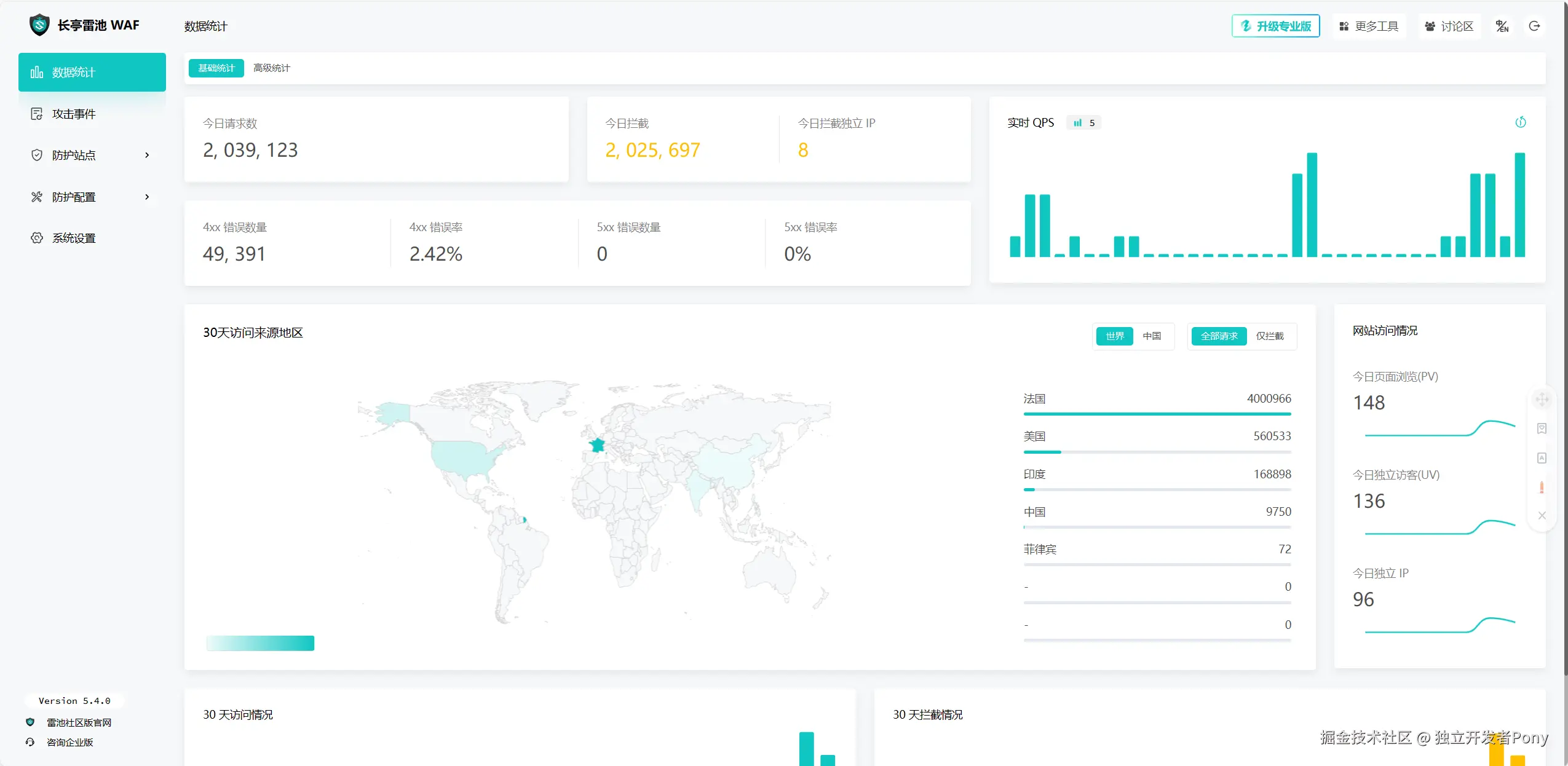Click the move handle on floating toolbar
This screenshot has height=766, width=1568.
click(1542, 400)
